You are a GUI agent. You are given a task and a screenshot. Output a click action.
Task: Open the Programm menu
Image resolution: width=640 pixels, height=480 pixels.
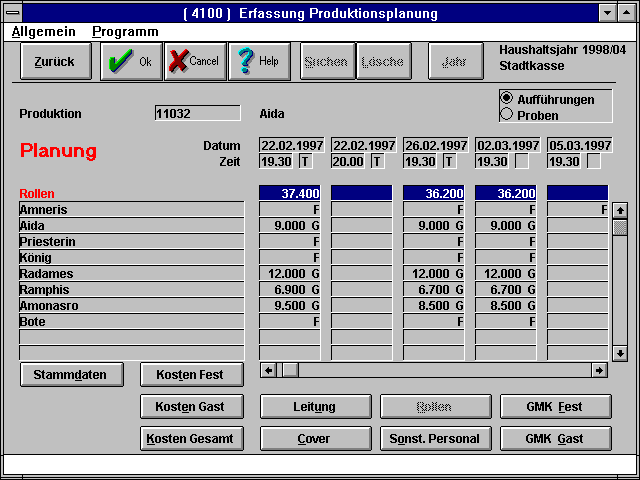pos(125,32)
